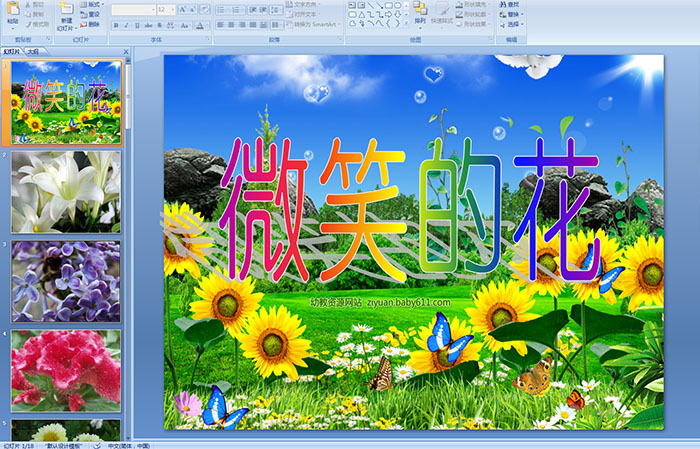
Task: Select slide 4 red cockscomb thumbnail
Action: click(x=66, y=371)
